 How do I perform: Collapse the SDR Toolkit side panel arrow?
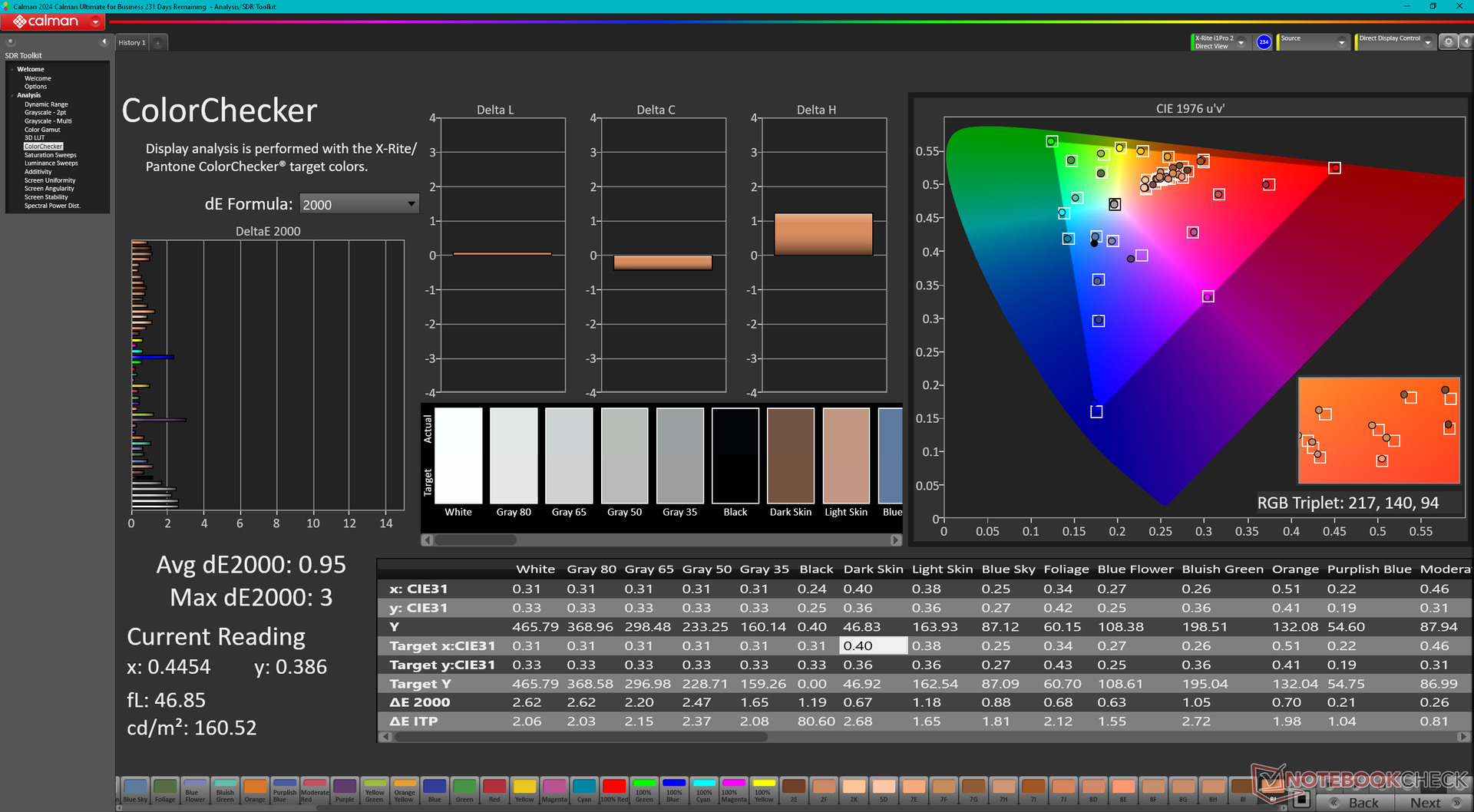click(104, 41)
